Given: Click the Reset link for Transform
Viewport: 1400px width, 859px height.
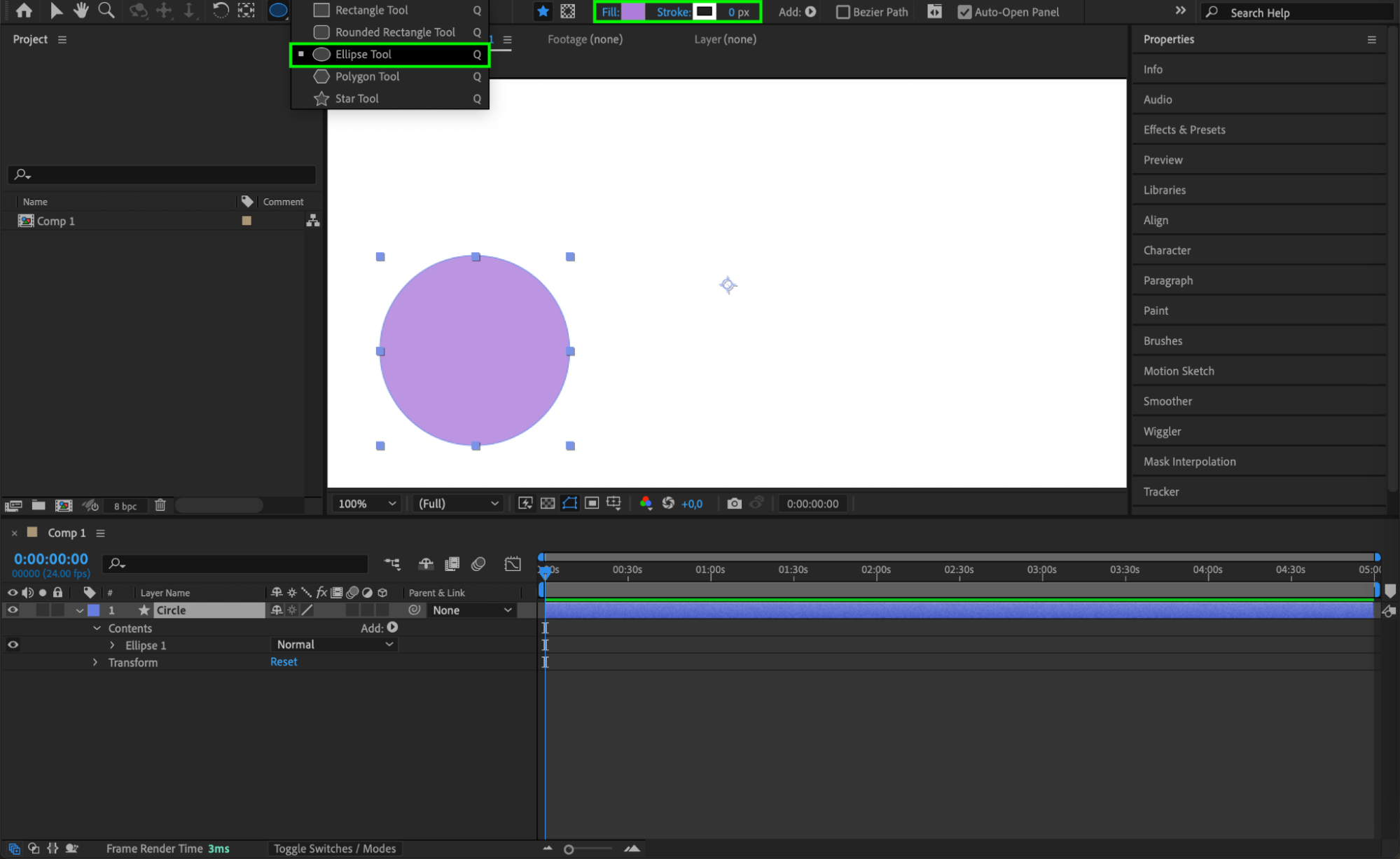Looking at the screenshot, I should click(x=284, y=661).
